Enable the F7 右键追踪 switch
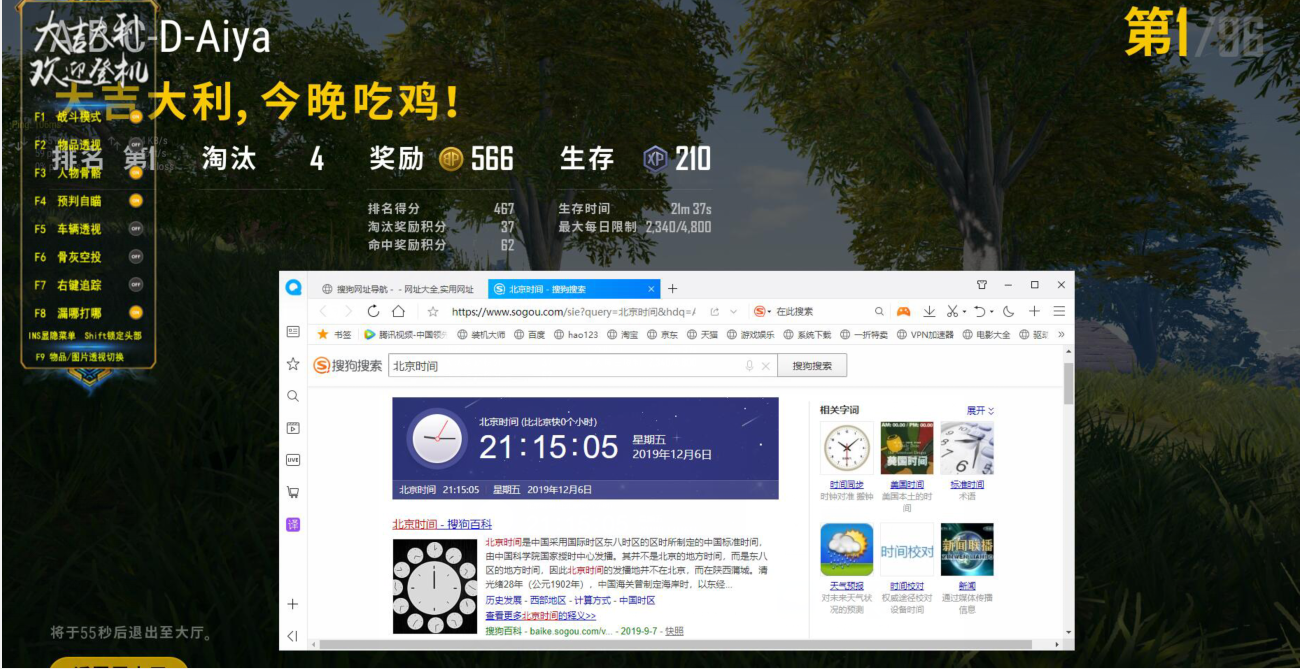The width and height of the screenshot is (1300, 669). pos(136,285)
